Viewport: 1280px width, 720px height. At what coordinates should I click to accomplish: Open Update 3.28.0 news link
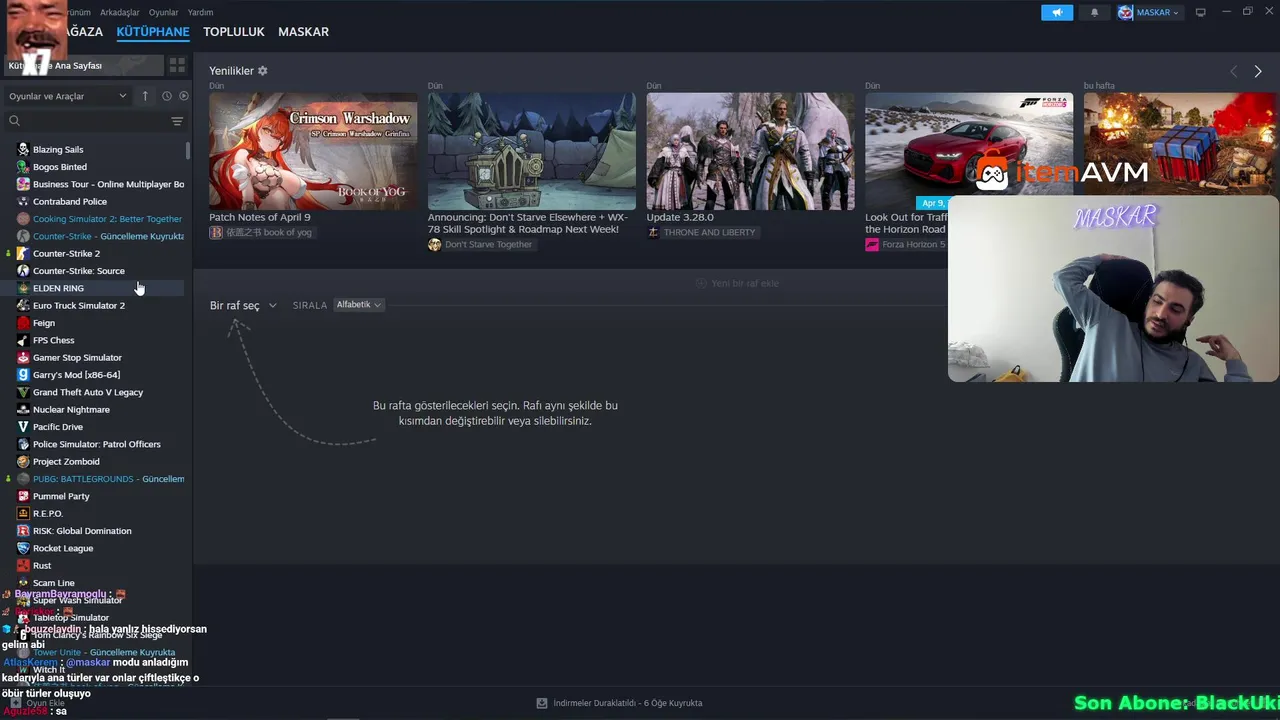tap(680, 217)
